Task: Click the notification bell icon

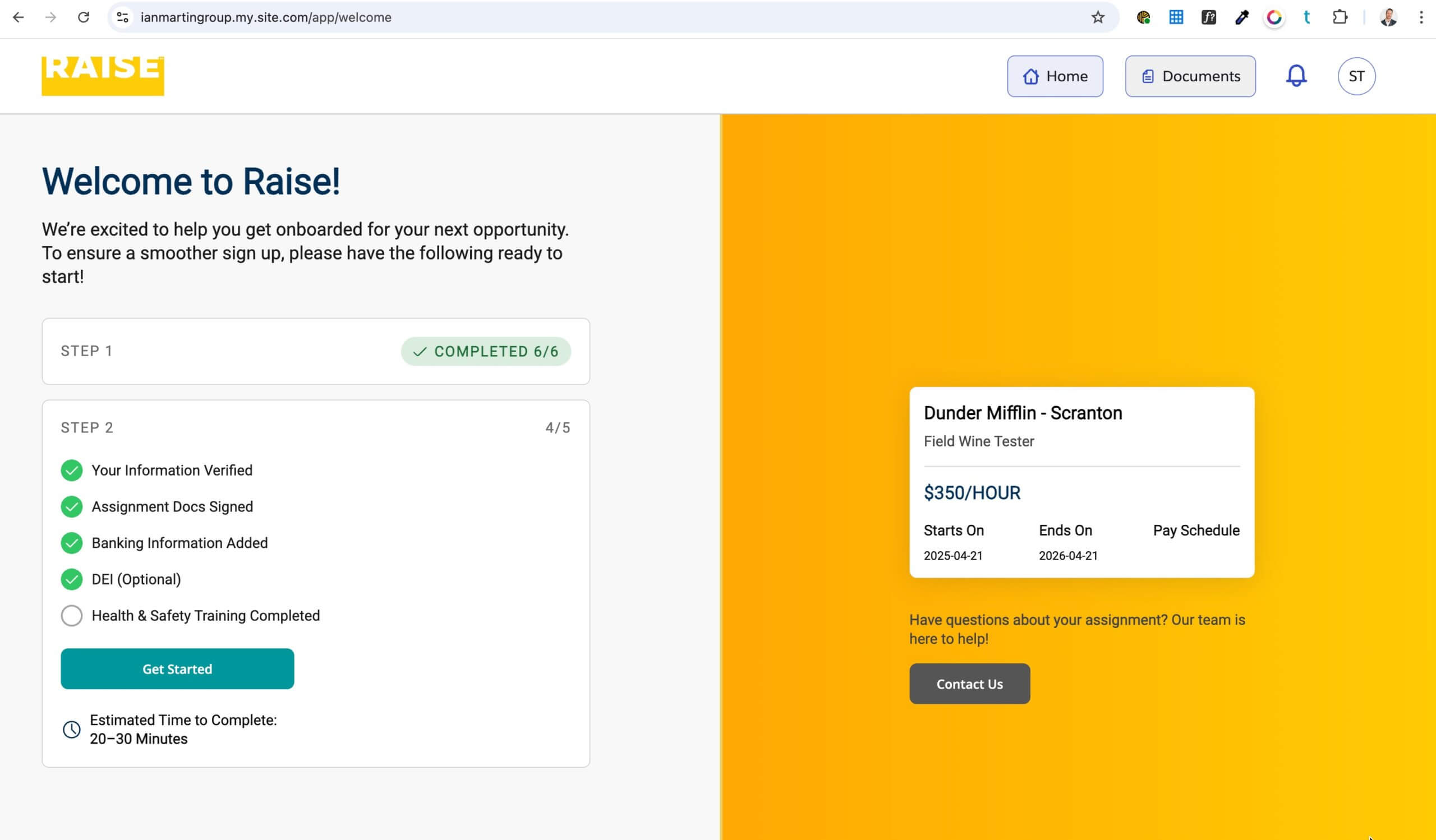Action: coord(1296,76)
